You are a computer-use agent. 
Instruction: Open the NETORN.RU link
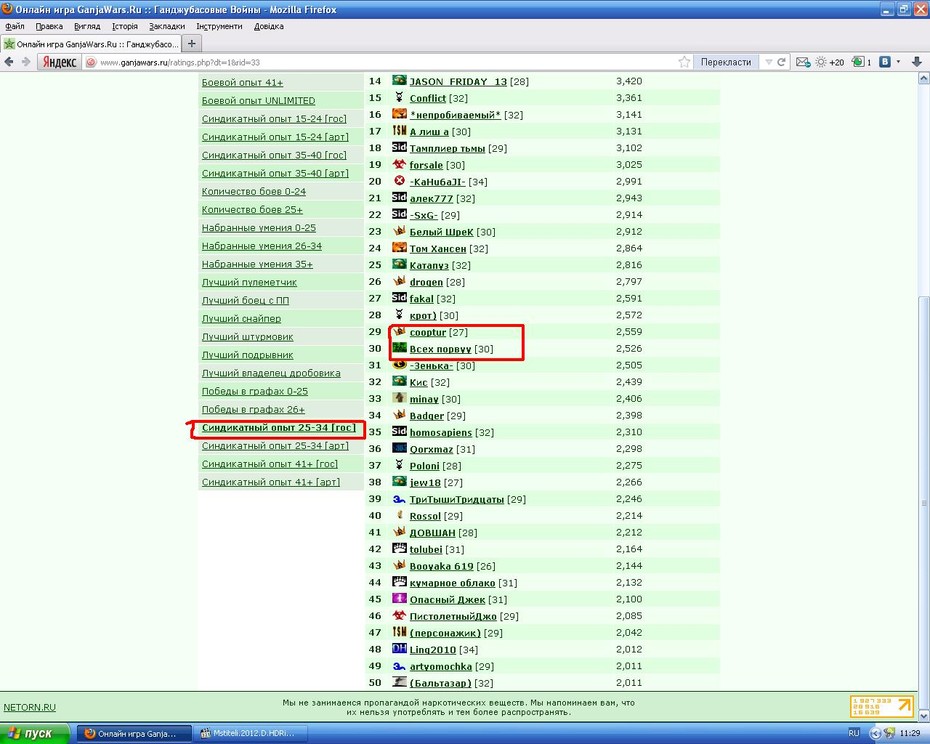(30, 707)
